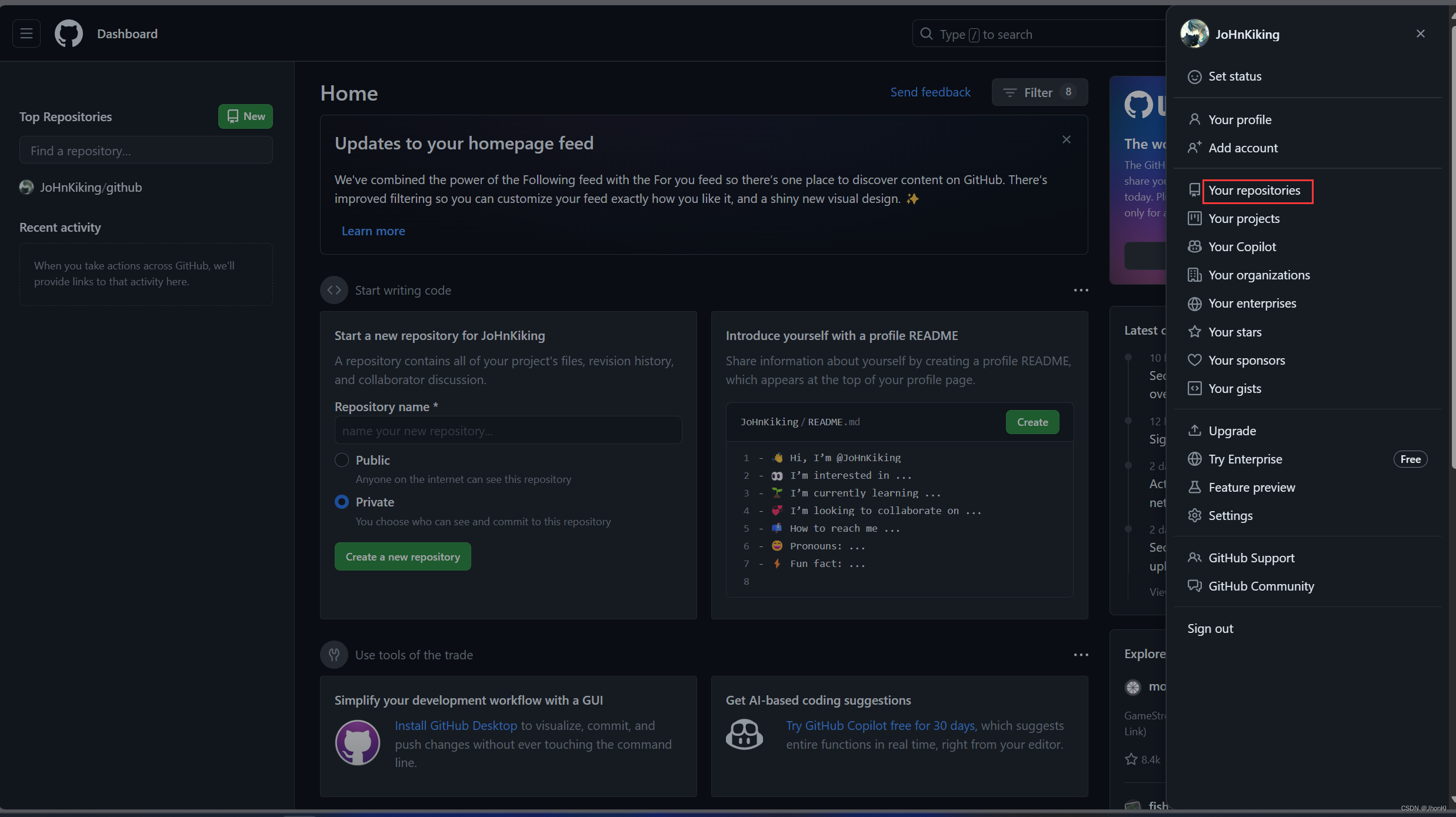Click the Copilot icon in AI suggestions card
Viewport: 1456px width, 817px height.
744,735
